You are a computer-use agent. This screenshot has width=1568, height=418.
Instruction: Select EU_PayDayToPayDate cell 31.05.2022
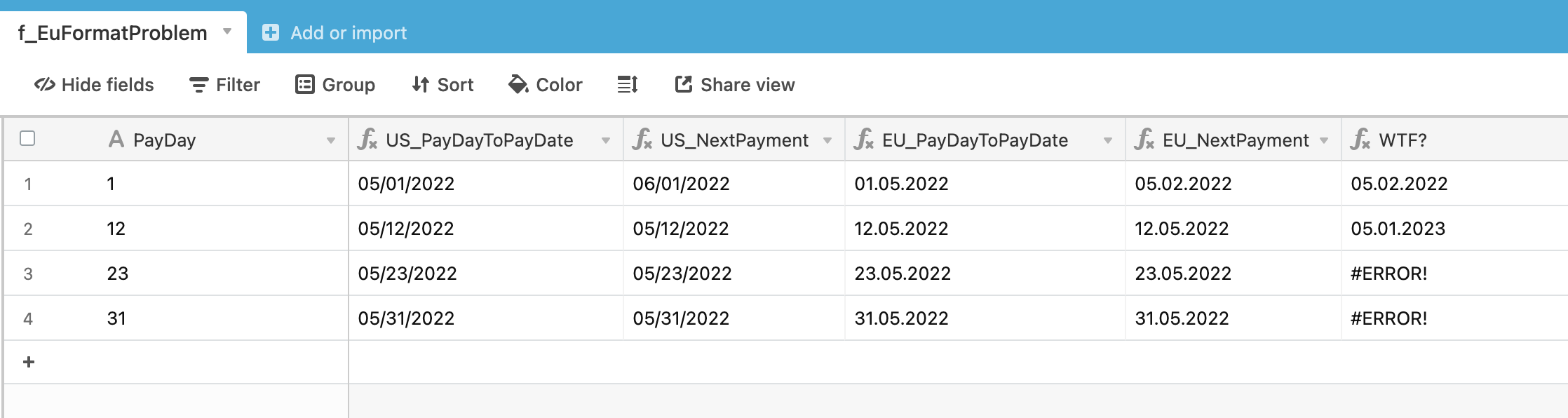tap(985, 318)
